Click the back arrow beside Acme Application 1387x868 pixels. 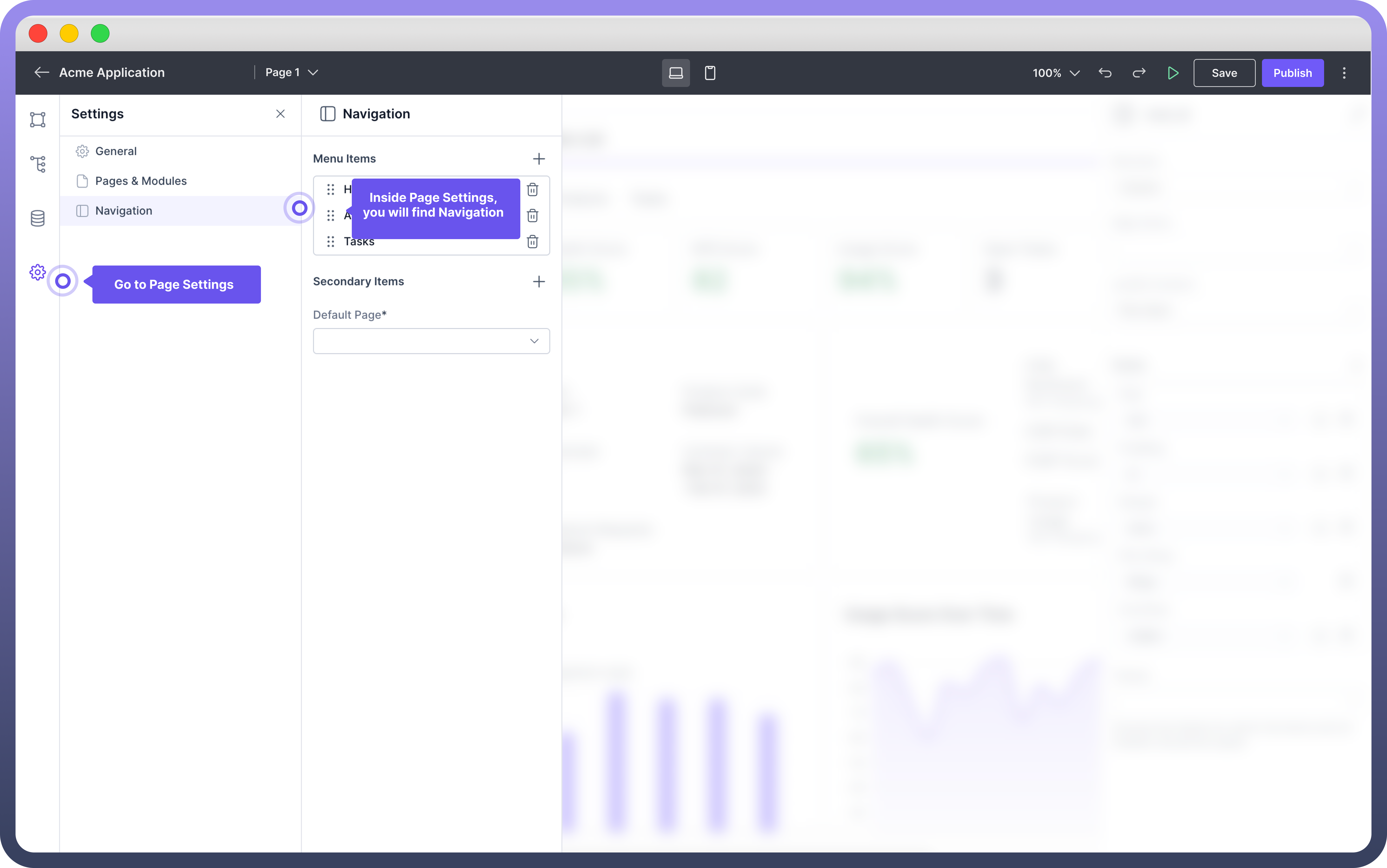point(41,72)
